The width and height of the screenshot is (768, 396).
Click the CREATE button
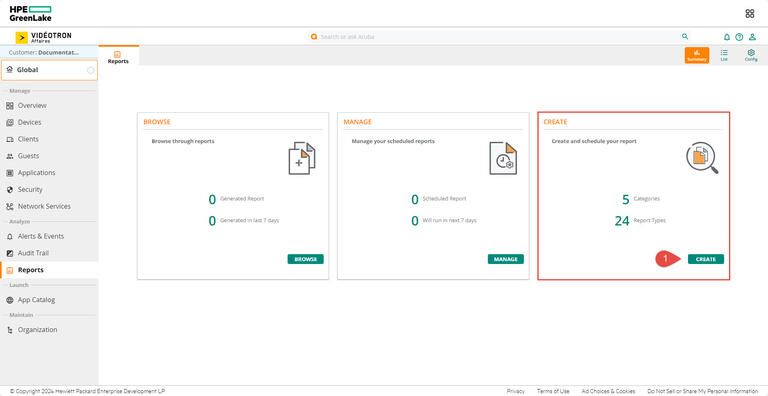click(706, 259)
